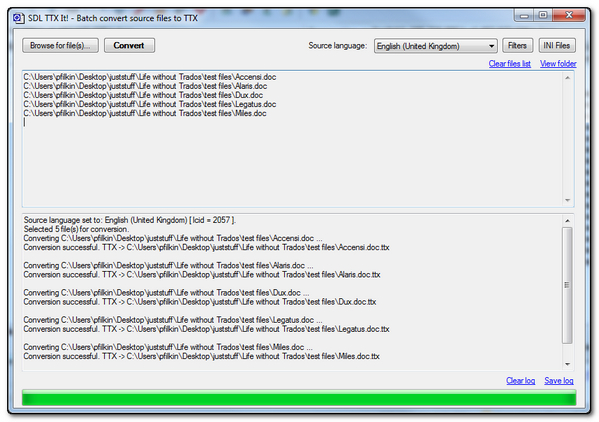Open the View folder link

[x=558, y=64]
